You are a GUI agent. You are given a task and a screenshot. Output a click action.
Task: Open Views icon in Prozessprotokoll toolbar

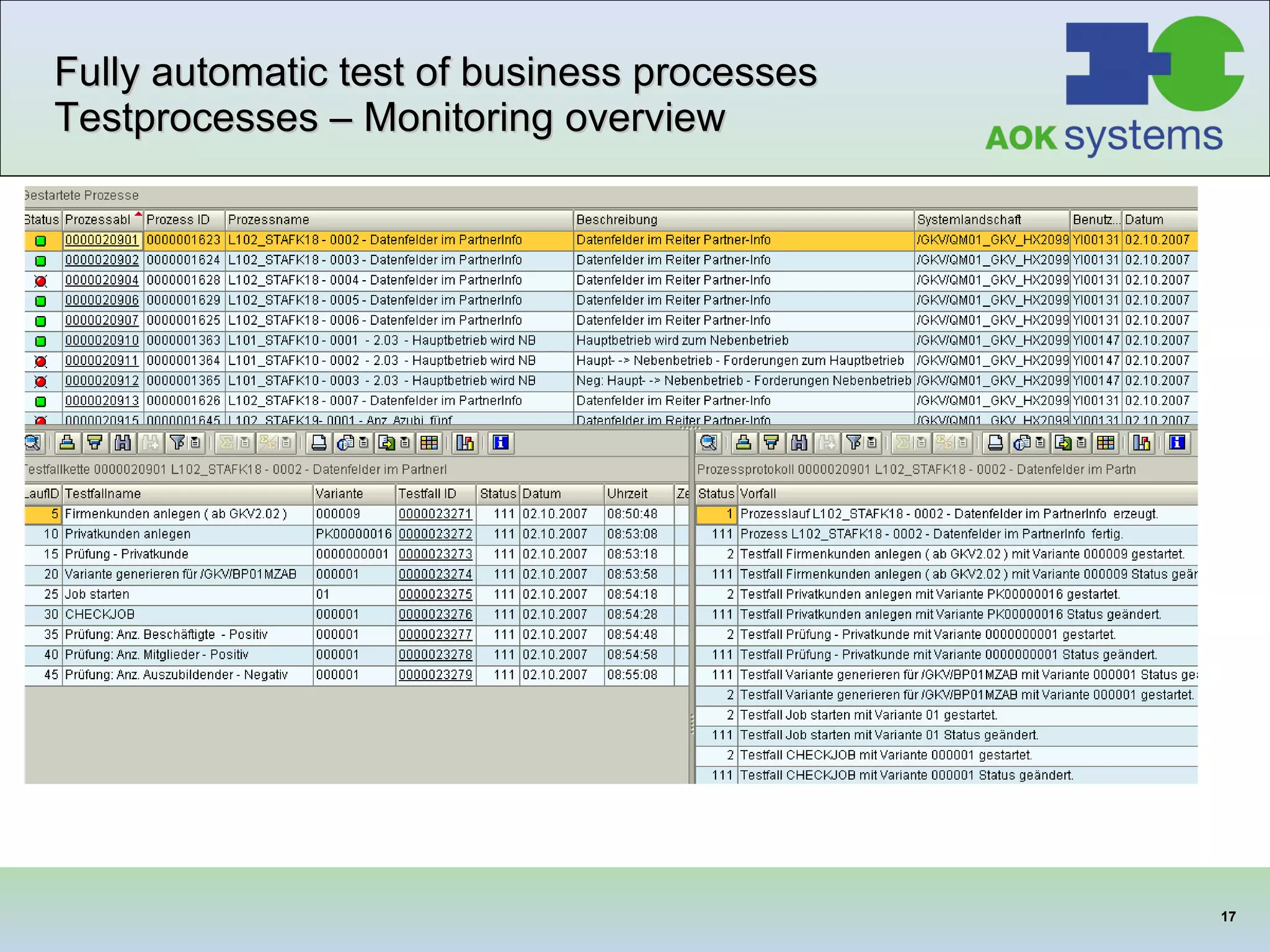1022,443
